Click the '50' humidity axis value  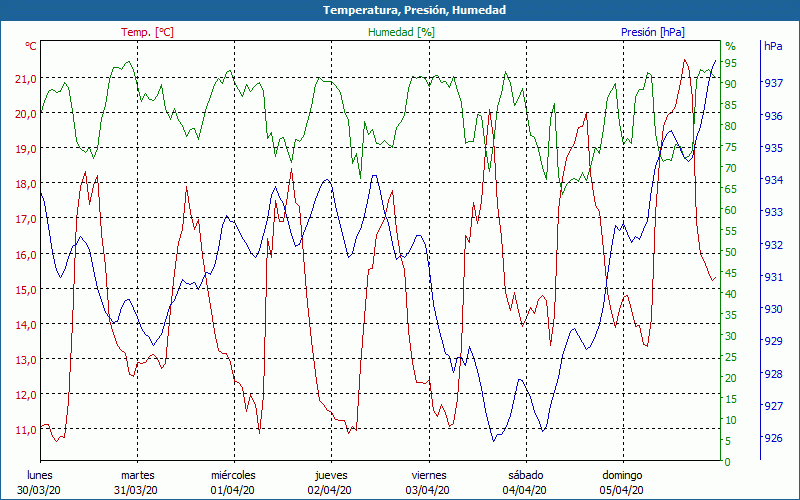pyautogui.click(x=730, y=252)
